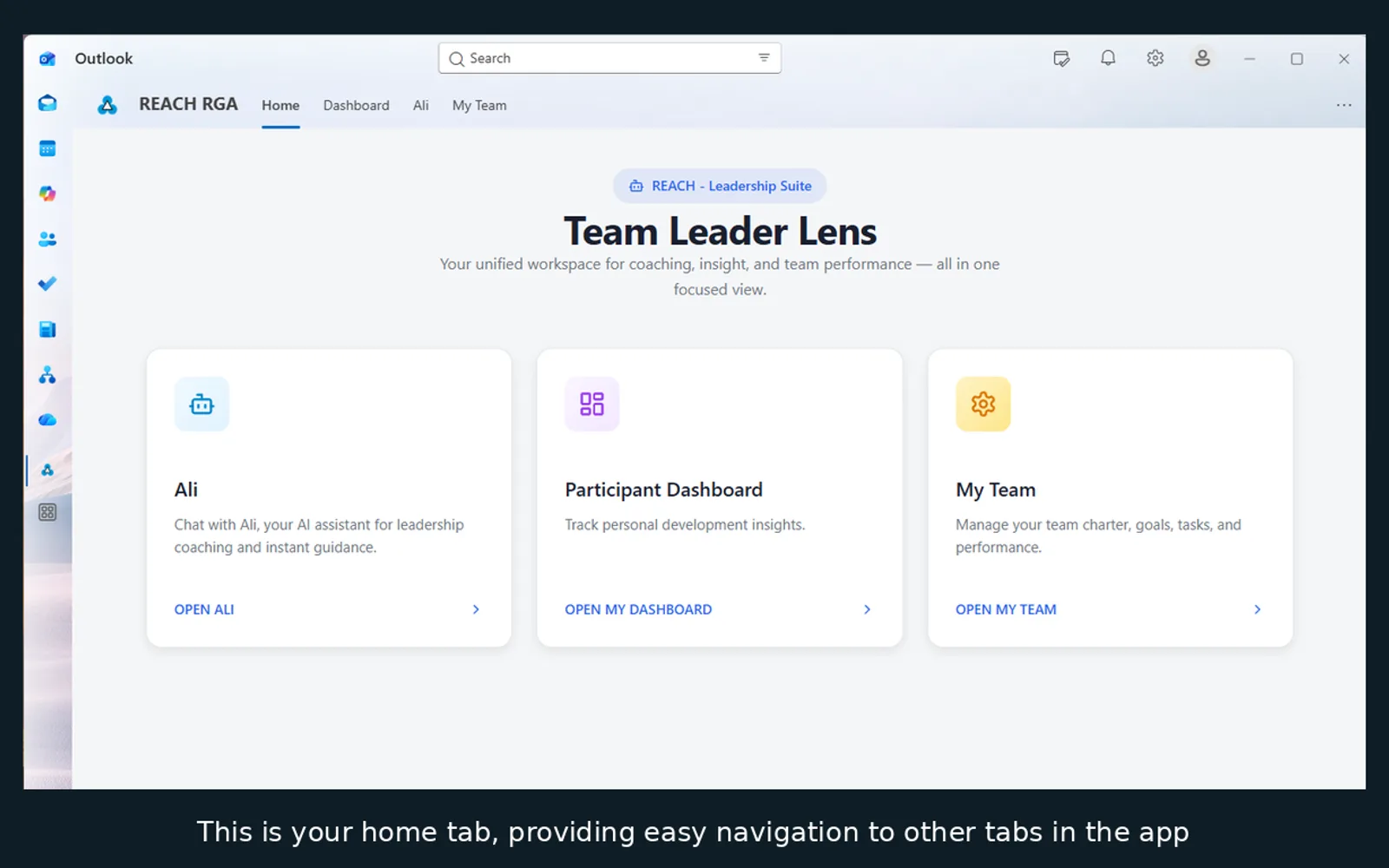This screenshot has width=1389, height=868.
Task: Select the REACH RGA app sidebar icon
Action: point(48,470)
